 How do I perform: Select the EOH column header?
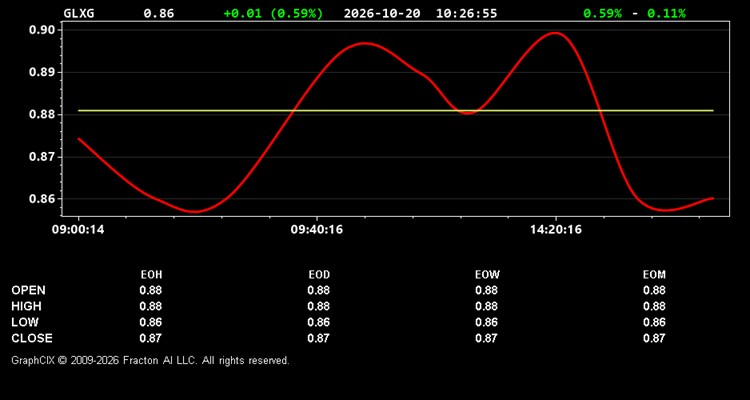[151, 275]
